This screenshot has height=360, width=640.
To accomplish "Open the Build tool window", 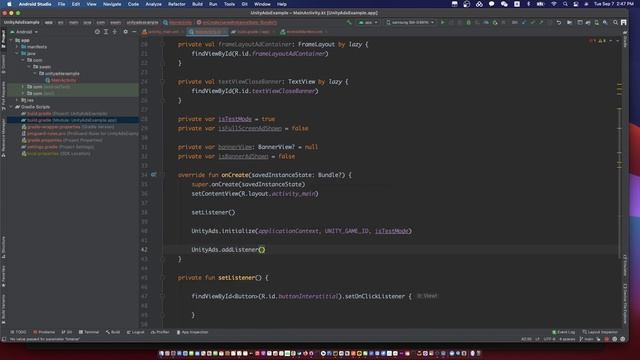I will pyautogui.click(x=113, y=332).
